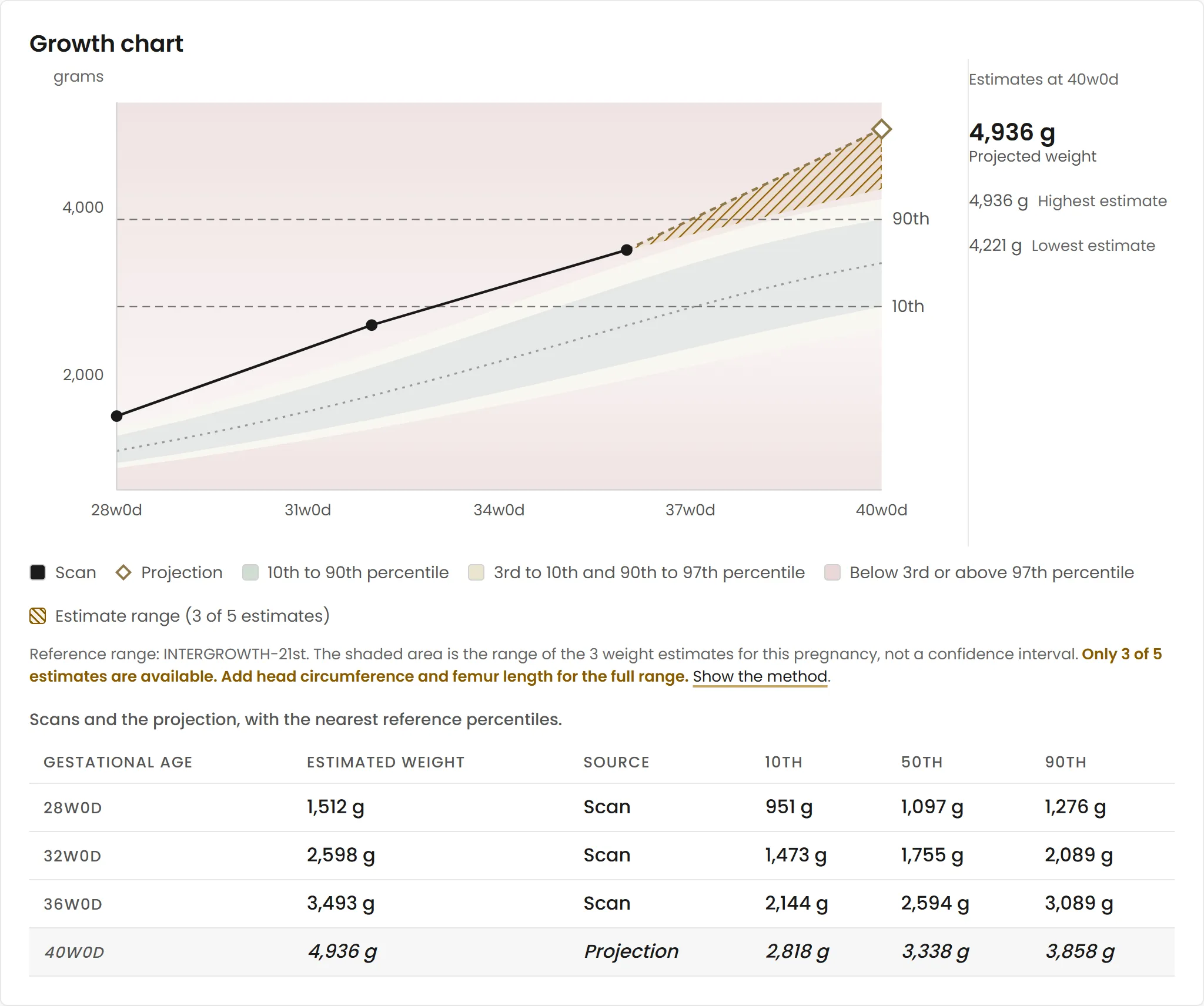This screenshot has width=1204, height=1006.
Task: Click the 4,000 grams axis label
Action: click(83, 207)
